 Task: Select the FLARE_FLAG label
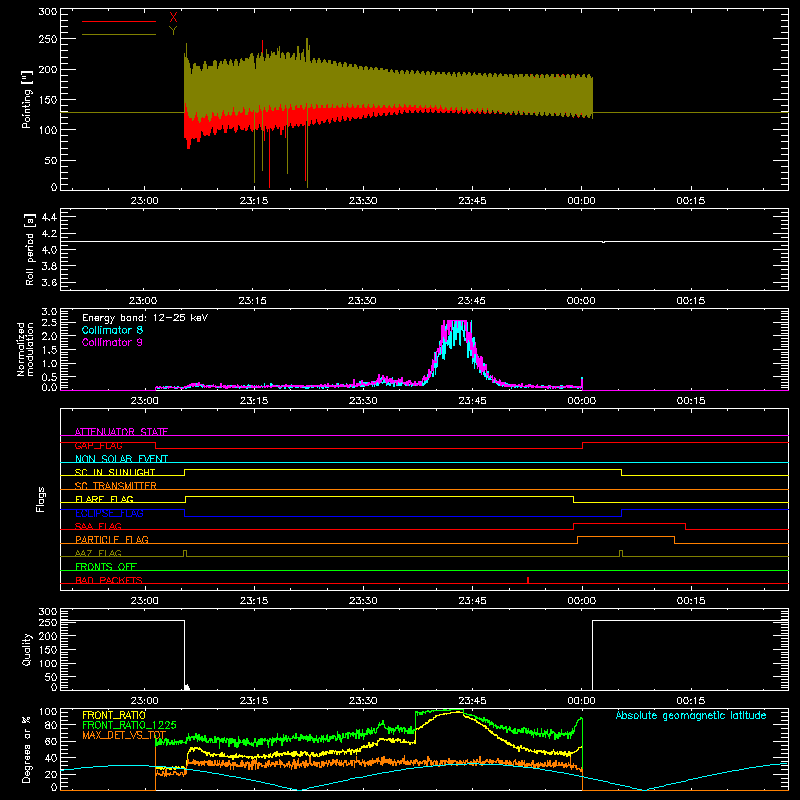pyautogui.click(x=104, y=499)
